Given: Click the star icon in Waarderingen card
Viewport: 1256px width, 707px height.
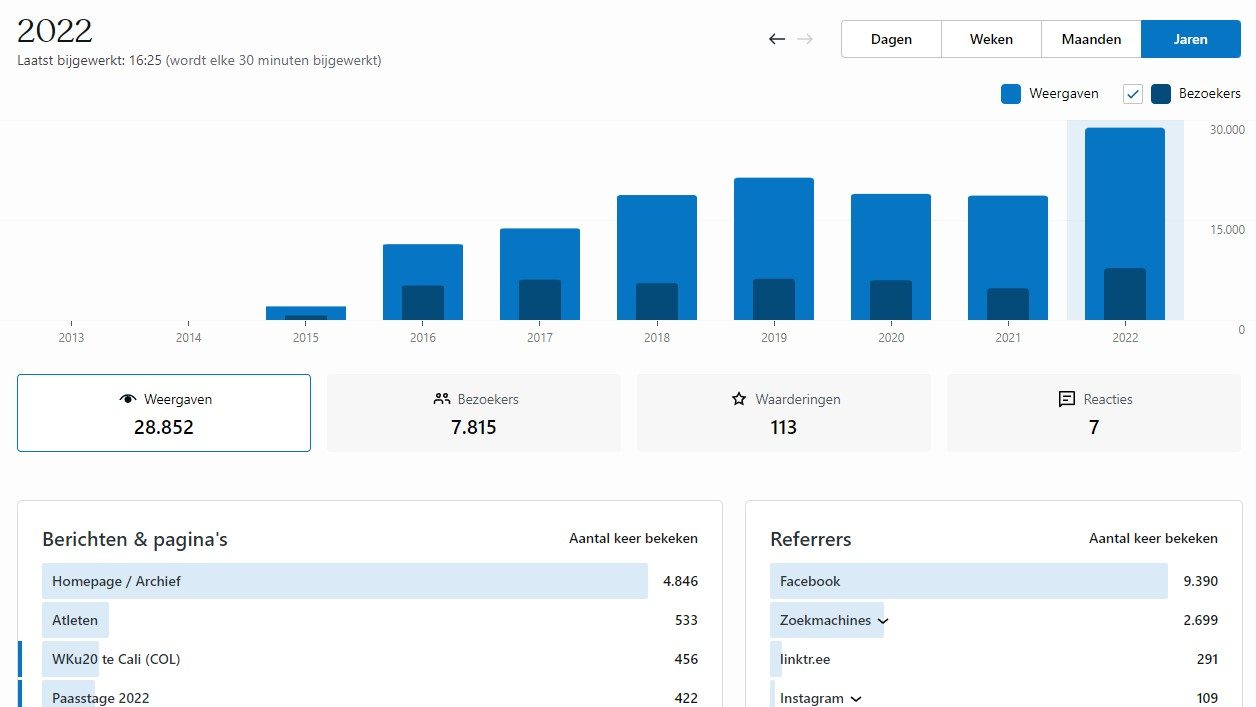Looking at the screenshot, I should click(x=739, y=399).
